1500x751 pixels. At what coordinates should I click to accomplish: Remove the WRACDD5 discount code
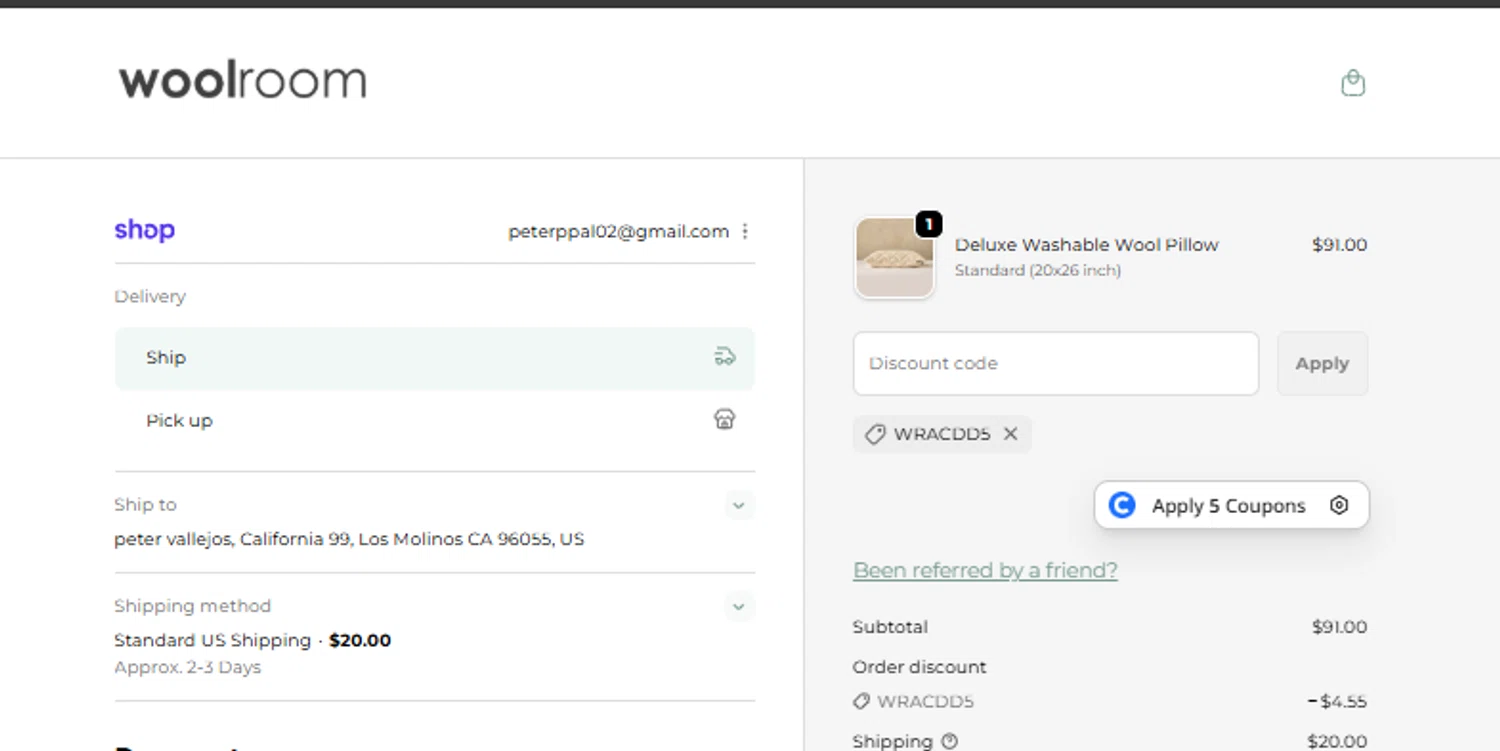tap(1011, 434)
